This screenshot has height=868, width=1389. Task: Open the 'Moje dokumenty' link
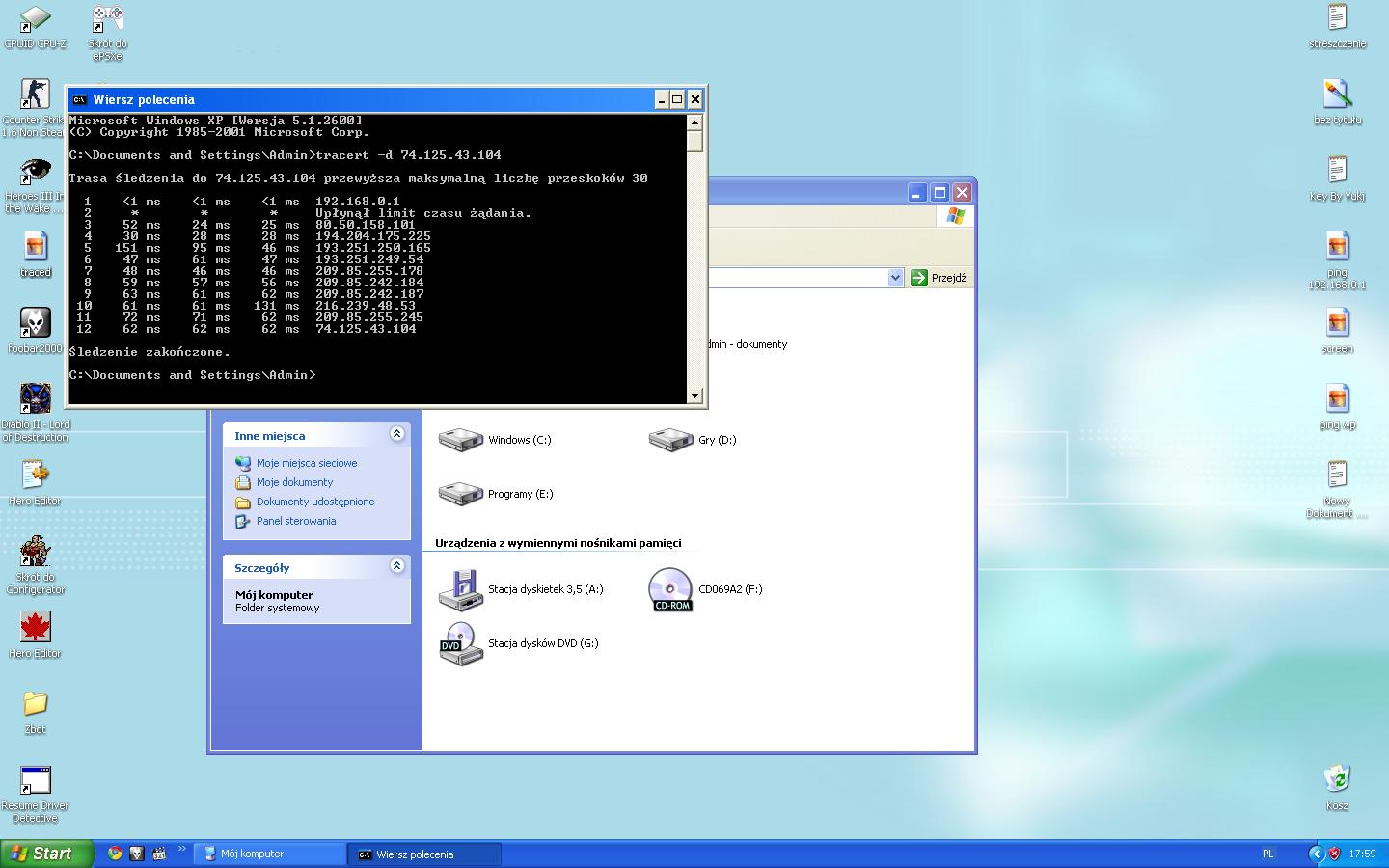coord(294,482)
